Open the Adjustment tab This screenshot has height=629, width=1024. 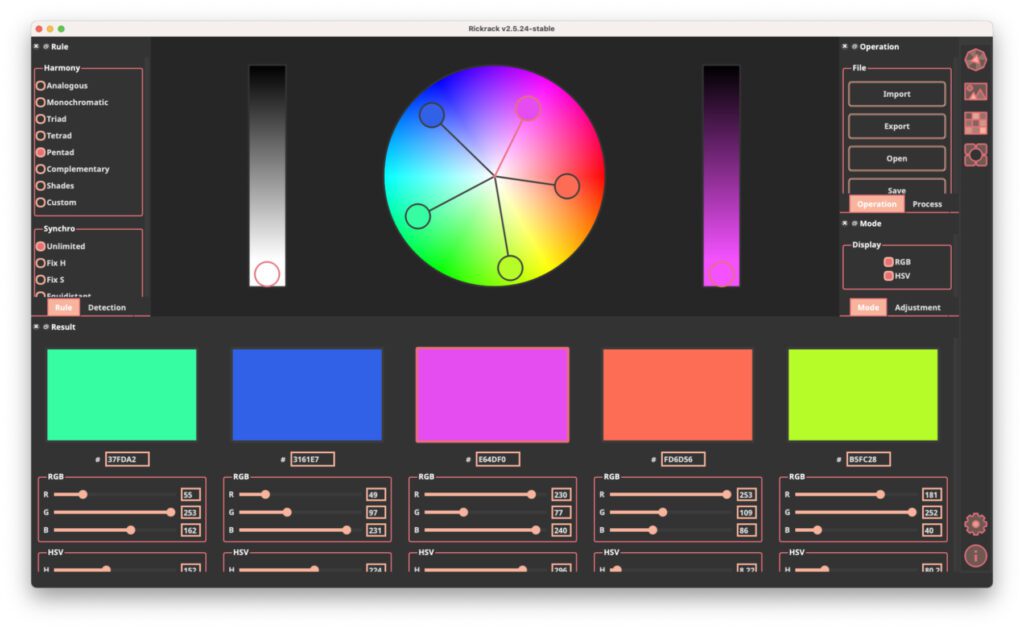pyautogui.click(x=917, y=307)
